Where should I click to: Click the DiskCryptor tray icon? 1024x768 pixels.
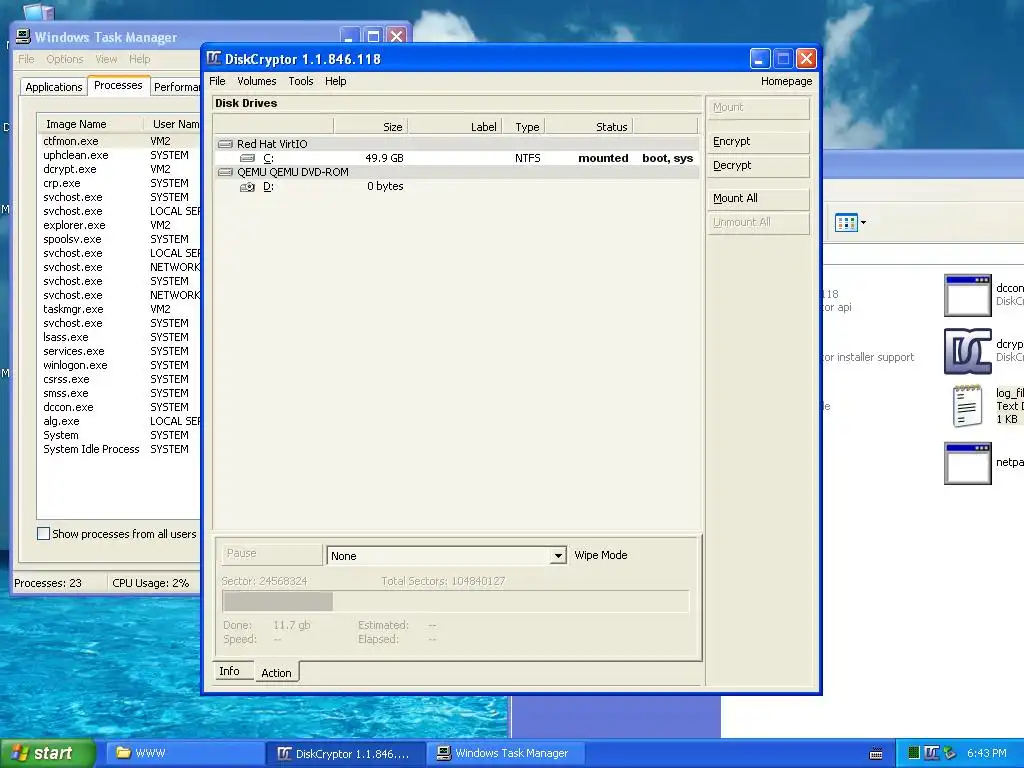pos(931,753)
